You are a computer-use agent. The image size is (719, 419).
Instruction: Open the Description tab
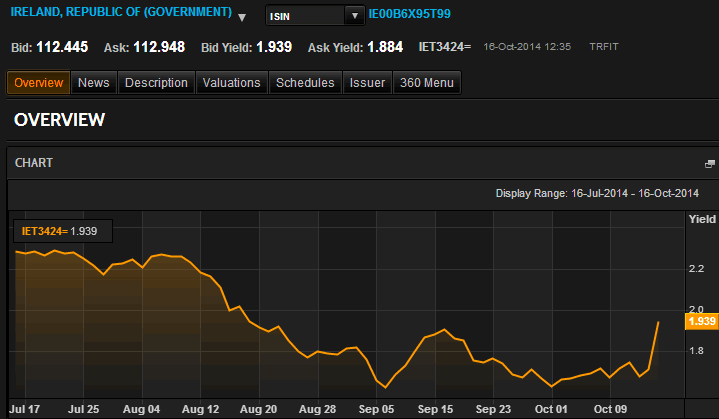click(156, 83)
